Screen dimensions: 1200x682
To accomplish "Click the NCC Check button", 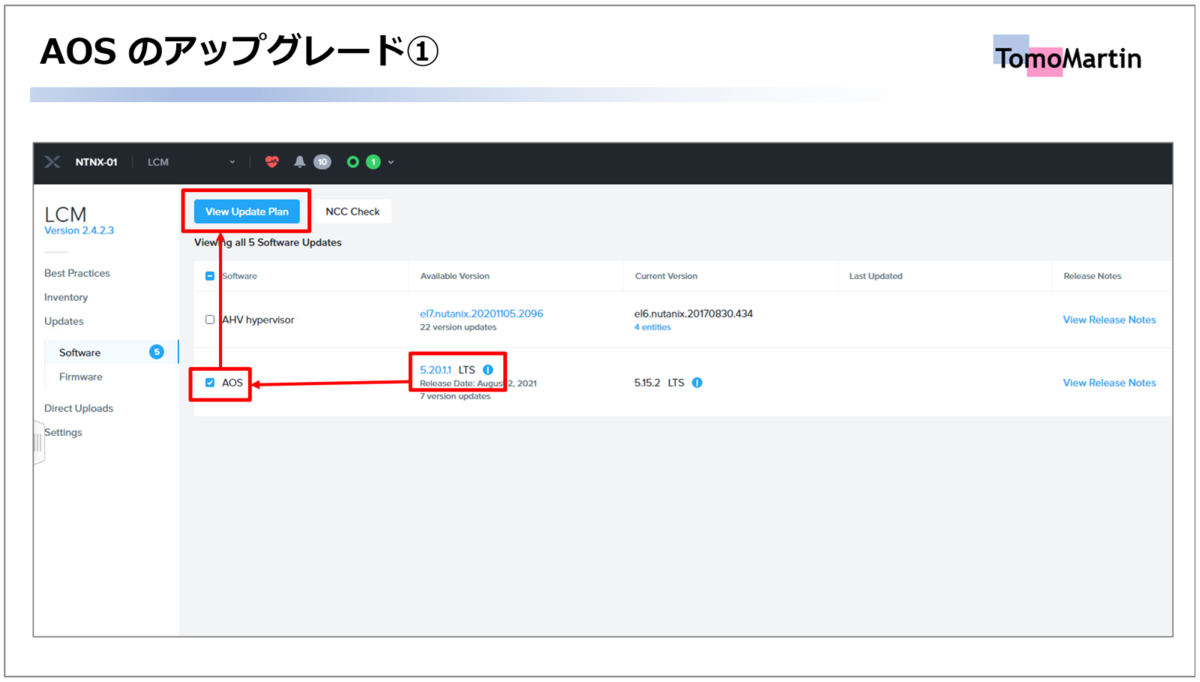I will pos(353,212).
